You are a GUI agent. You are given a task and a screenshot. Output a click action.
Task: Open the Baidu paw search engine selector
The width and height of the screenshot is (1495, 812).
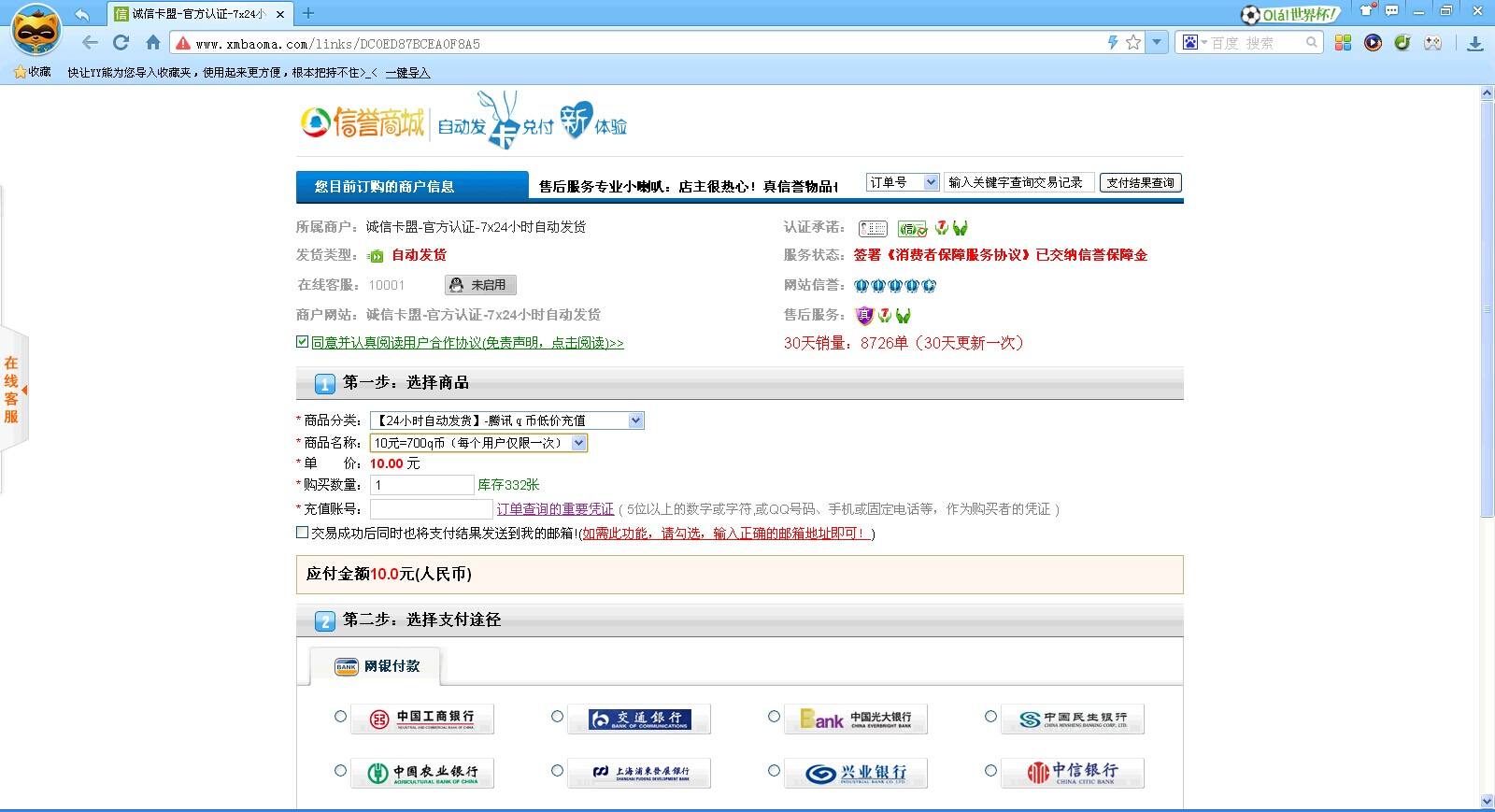point(1195,43)
